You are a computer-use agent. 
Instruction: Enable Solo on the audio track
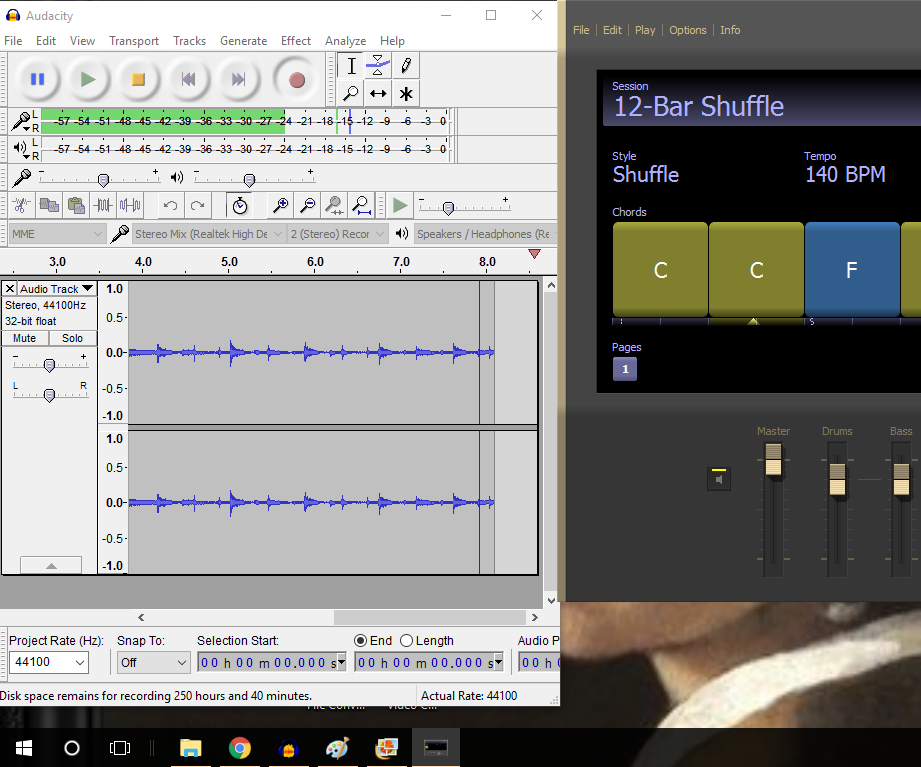pos(72,338)
